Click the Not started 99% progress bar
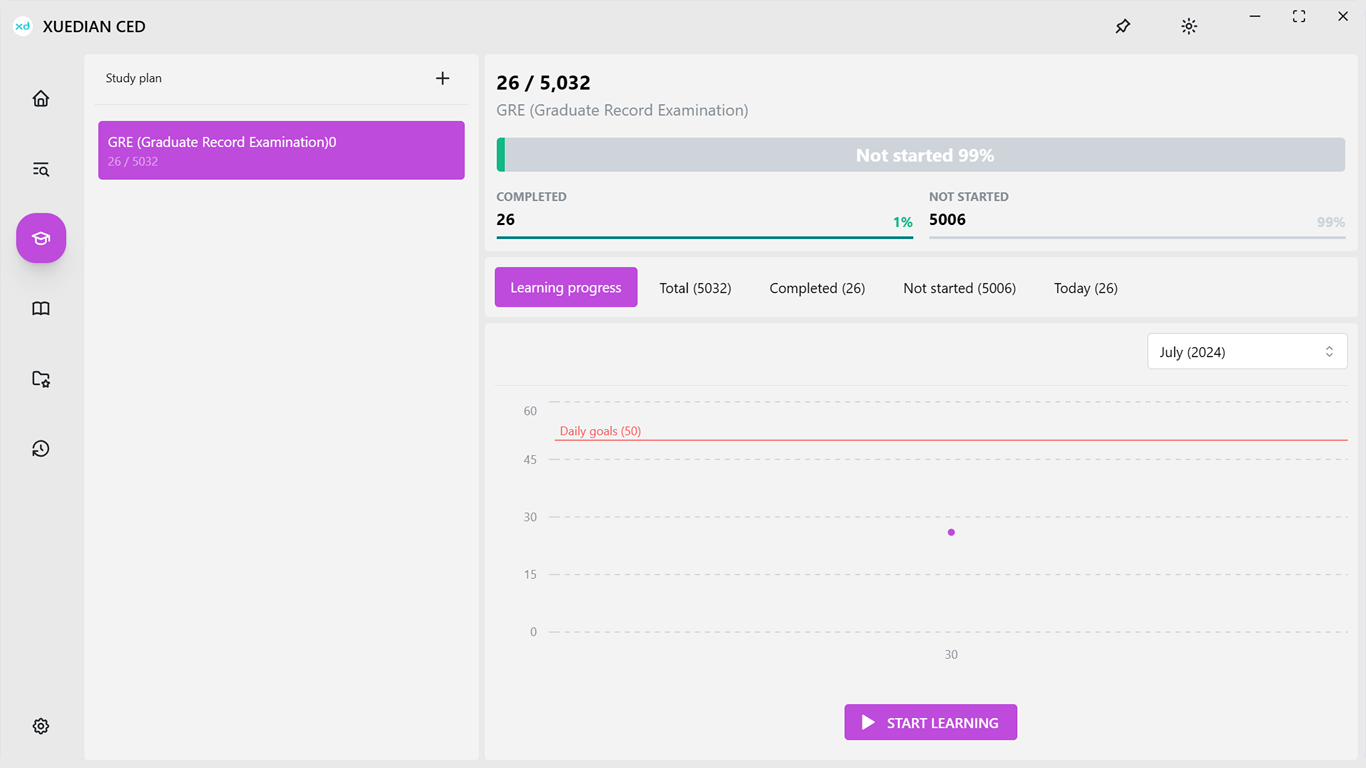Screen dimensions: 1366x768 point(924,155)
